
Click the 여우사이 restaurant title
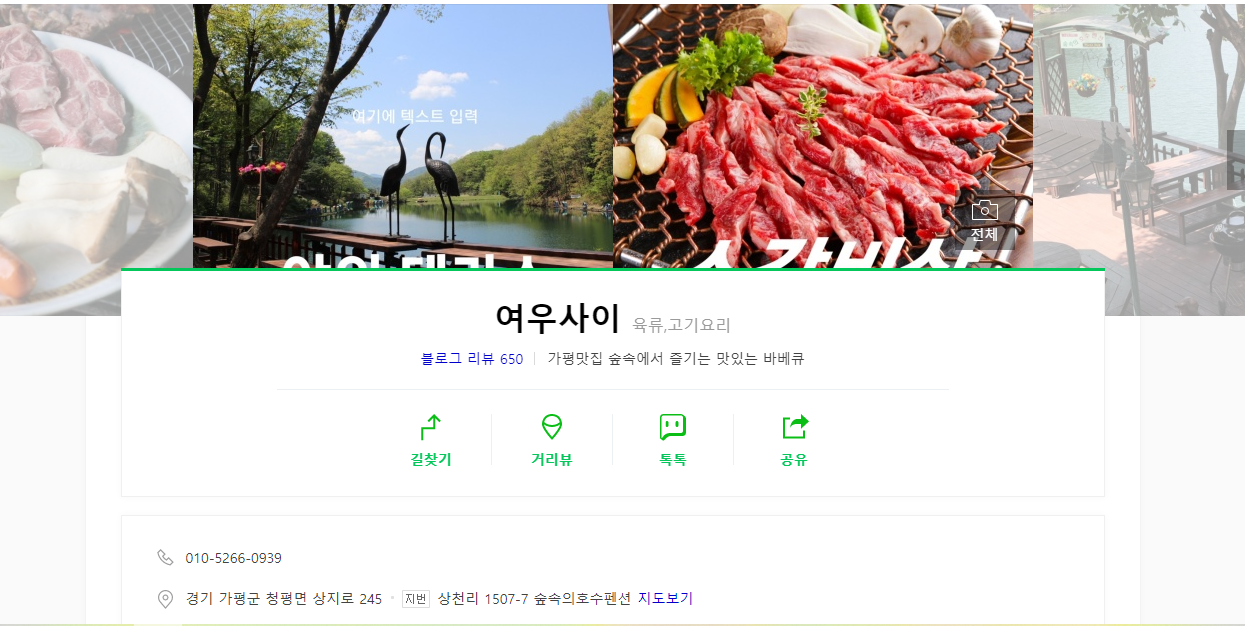point(558,318)
